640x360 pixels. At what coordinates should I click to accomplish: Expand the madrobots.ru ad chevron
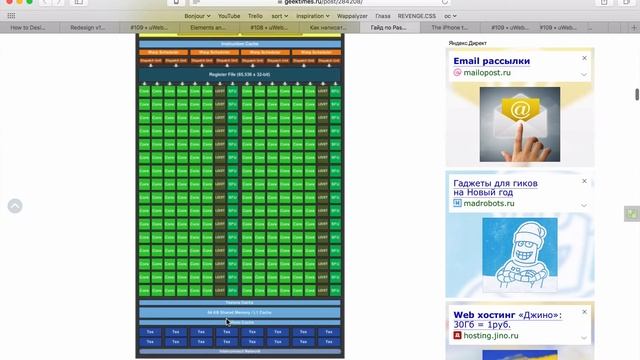(584, 205)
